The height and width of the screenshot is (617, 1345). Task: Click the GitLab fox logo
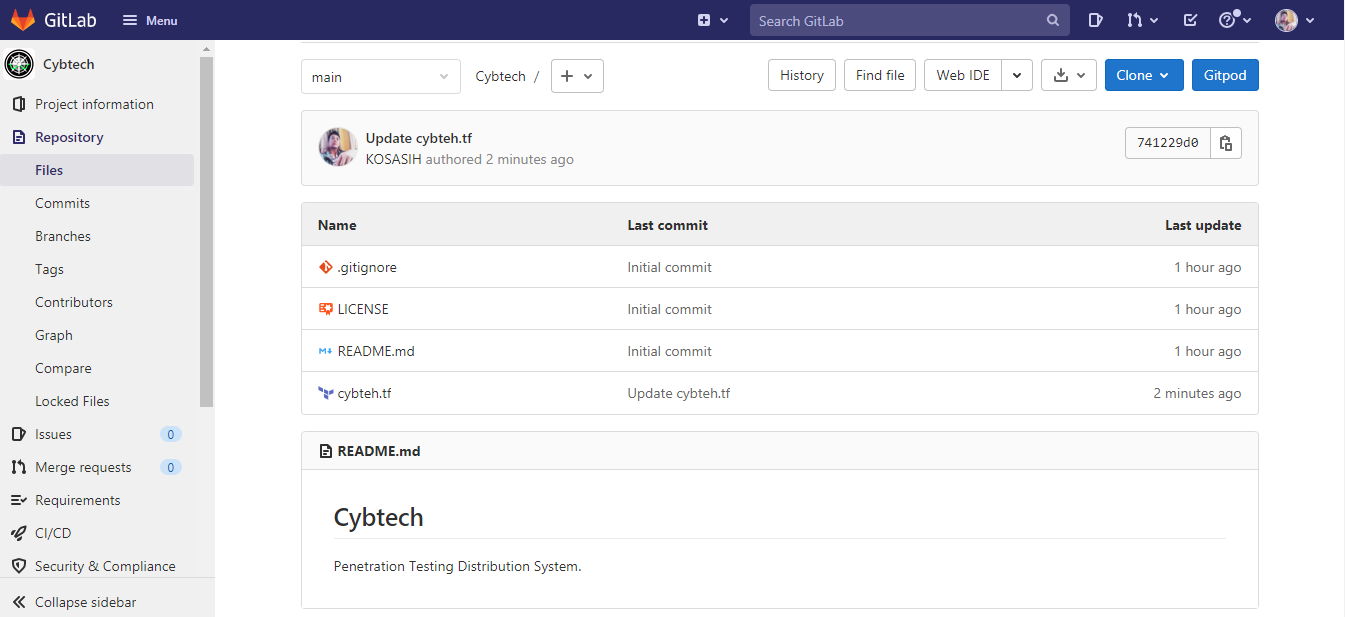22,20
